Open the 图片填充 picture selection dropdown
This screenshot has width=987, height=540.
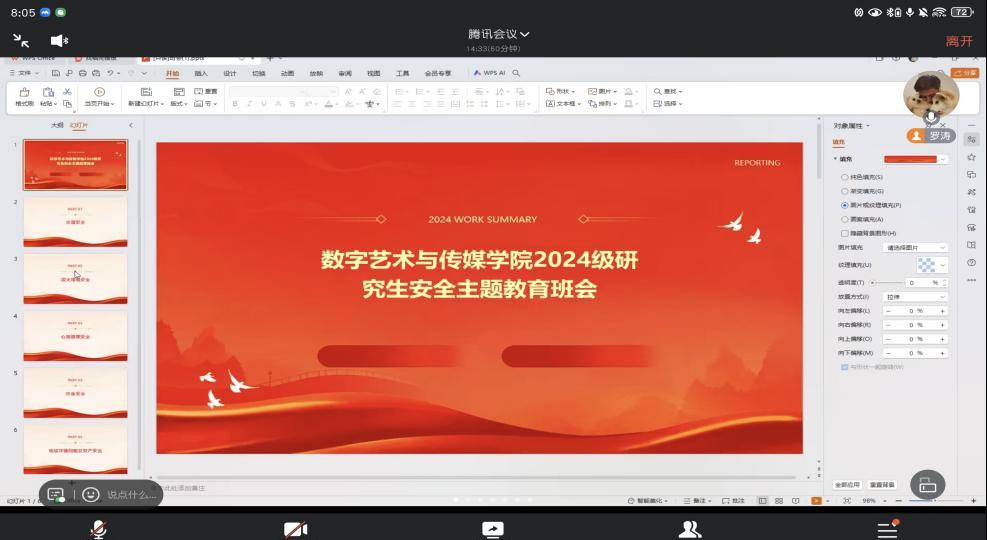pyautogui.click(x=915, y=247)
